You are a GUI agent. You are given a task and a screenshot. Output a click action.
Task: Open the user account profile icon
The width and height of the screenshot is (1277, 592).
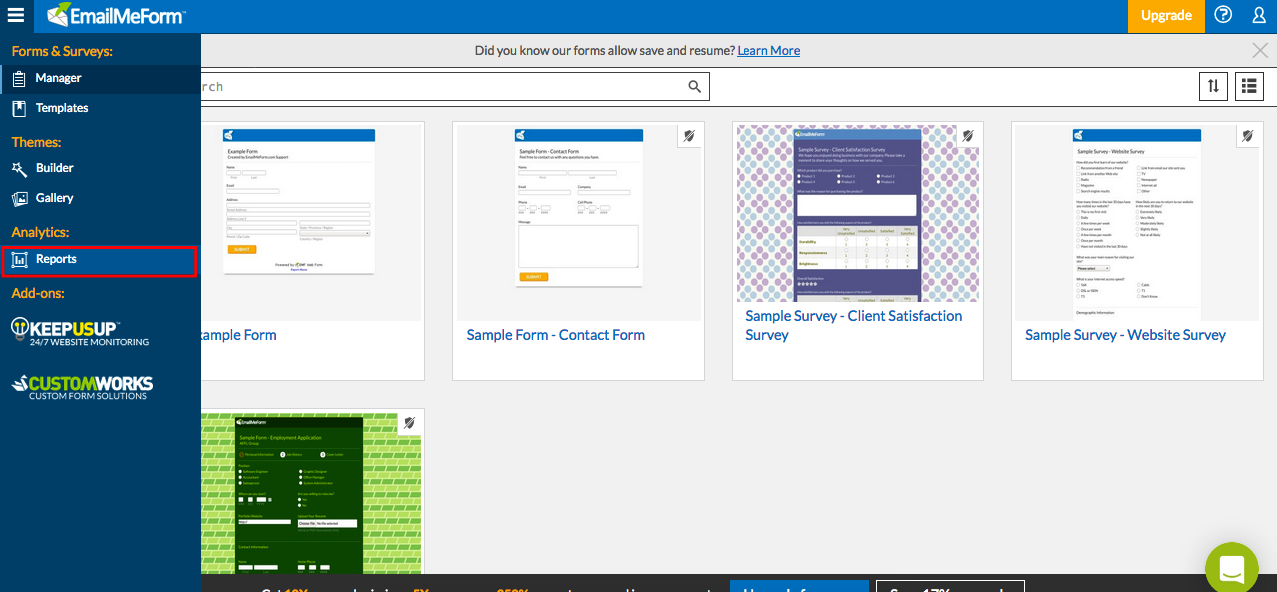point(1259,15)
